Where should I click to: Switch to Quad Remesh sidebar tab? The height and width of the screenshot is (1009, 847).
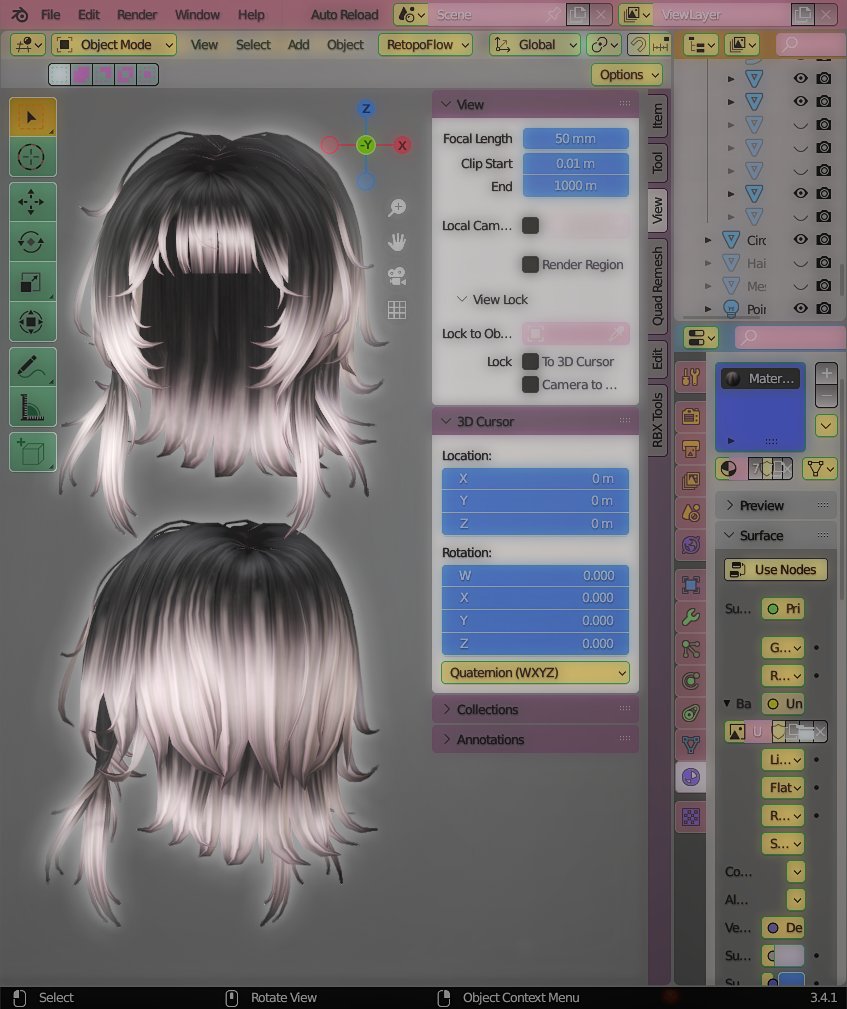click(657, 287)
